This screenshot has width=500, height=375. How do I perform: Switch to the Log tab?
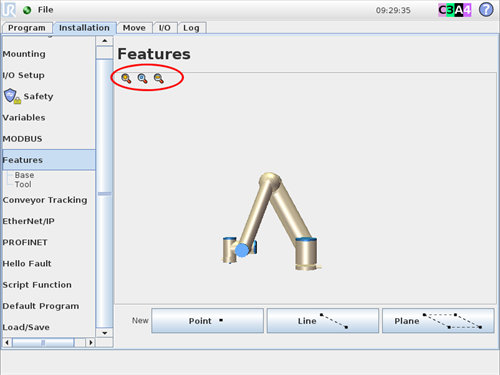(x=191, y=28)
